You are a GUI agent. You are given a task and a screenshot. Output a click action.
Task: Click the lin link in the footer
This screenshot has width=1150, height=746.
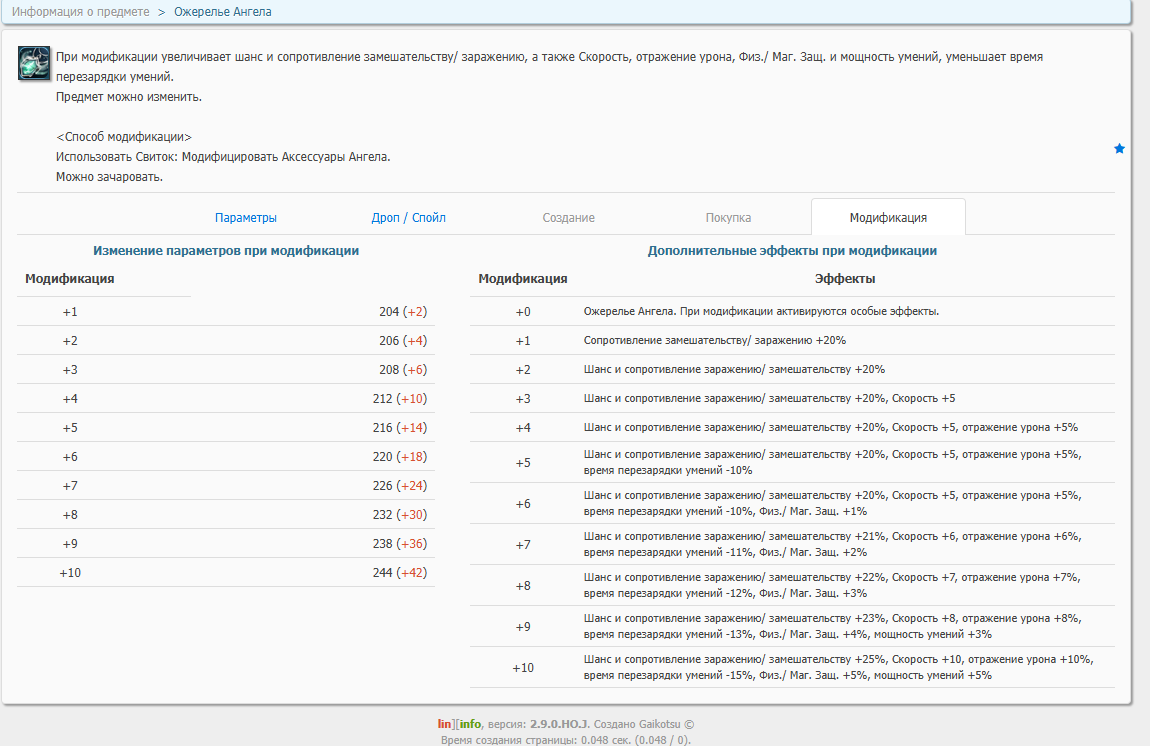(x=445, y=724)
